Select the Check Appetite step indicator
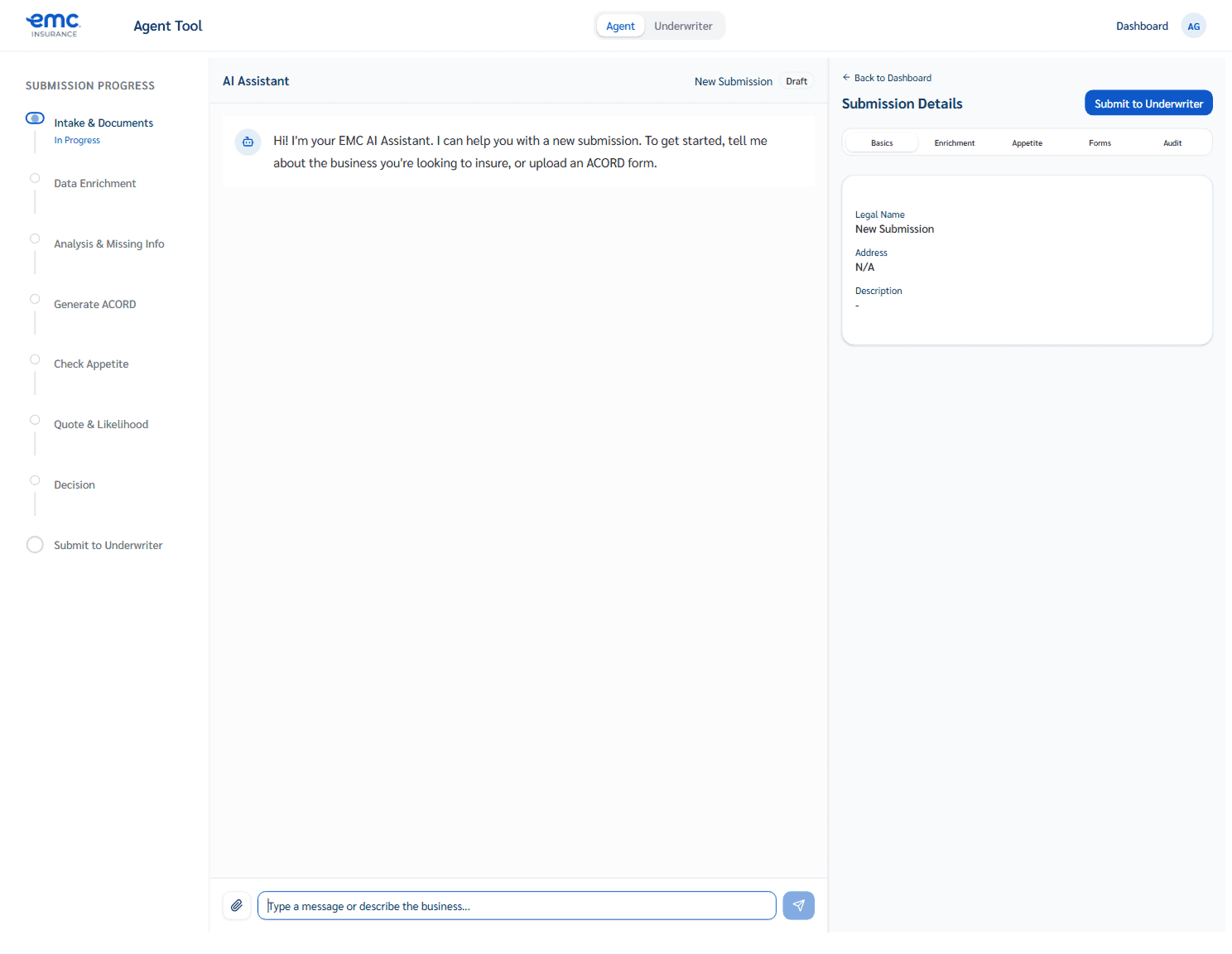The width and height of the screenshot is (1232, 954). pos(35,359)
